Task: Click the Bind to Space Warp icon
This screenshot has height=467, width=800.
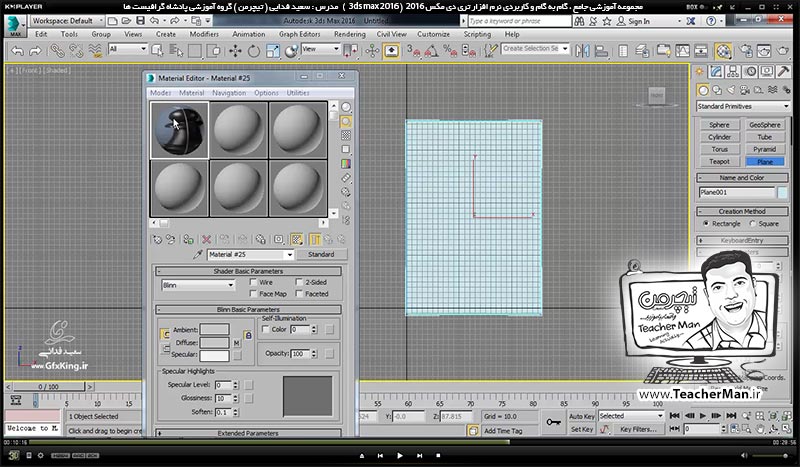Action: click(x=95, y=51)
